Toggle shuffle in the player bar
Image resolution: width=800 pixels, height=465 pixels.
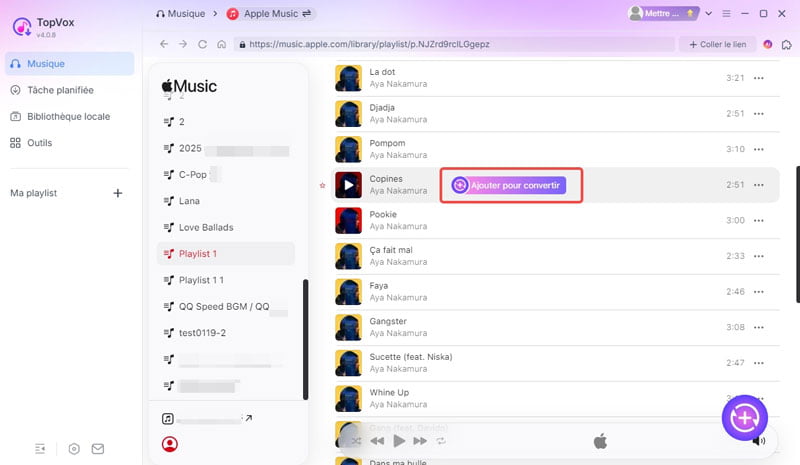coord(356,441)
